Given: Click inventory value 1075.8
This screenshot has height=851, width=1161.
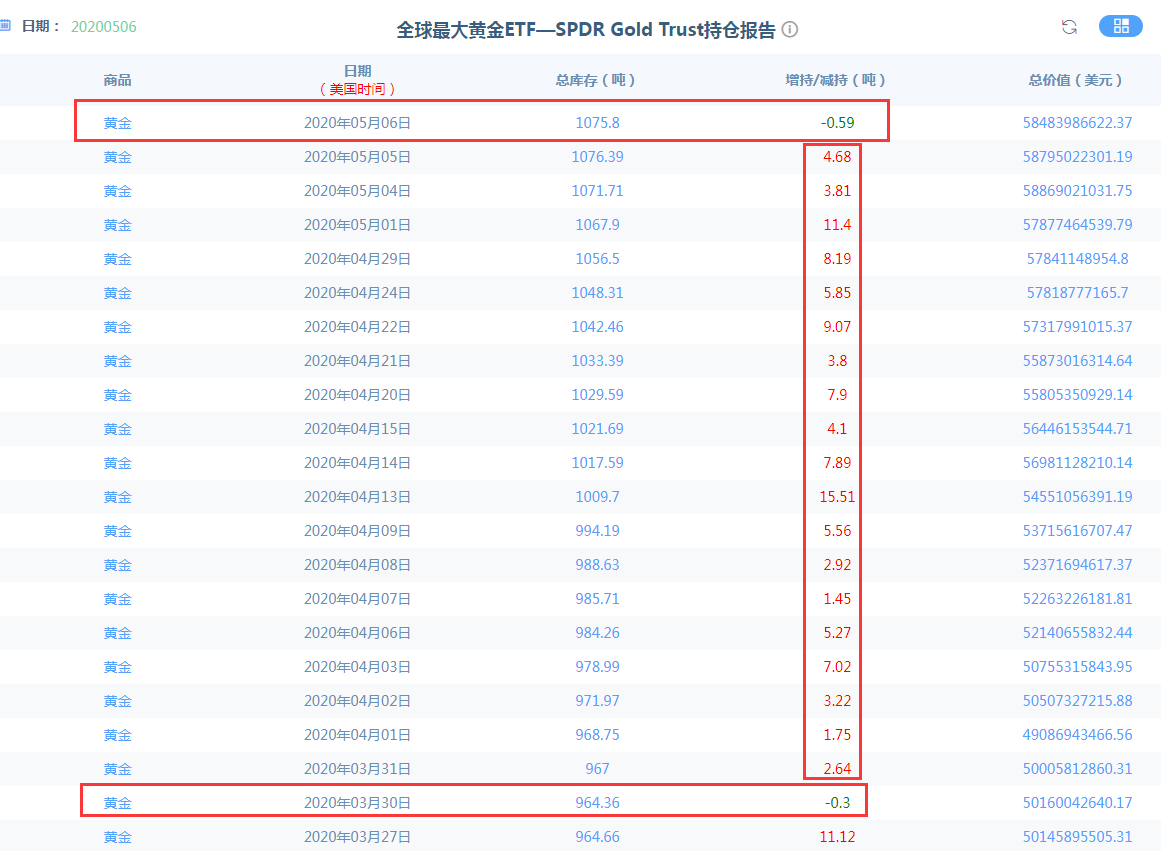Looking at the screenshot, I should point(597,123).
